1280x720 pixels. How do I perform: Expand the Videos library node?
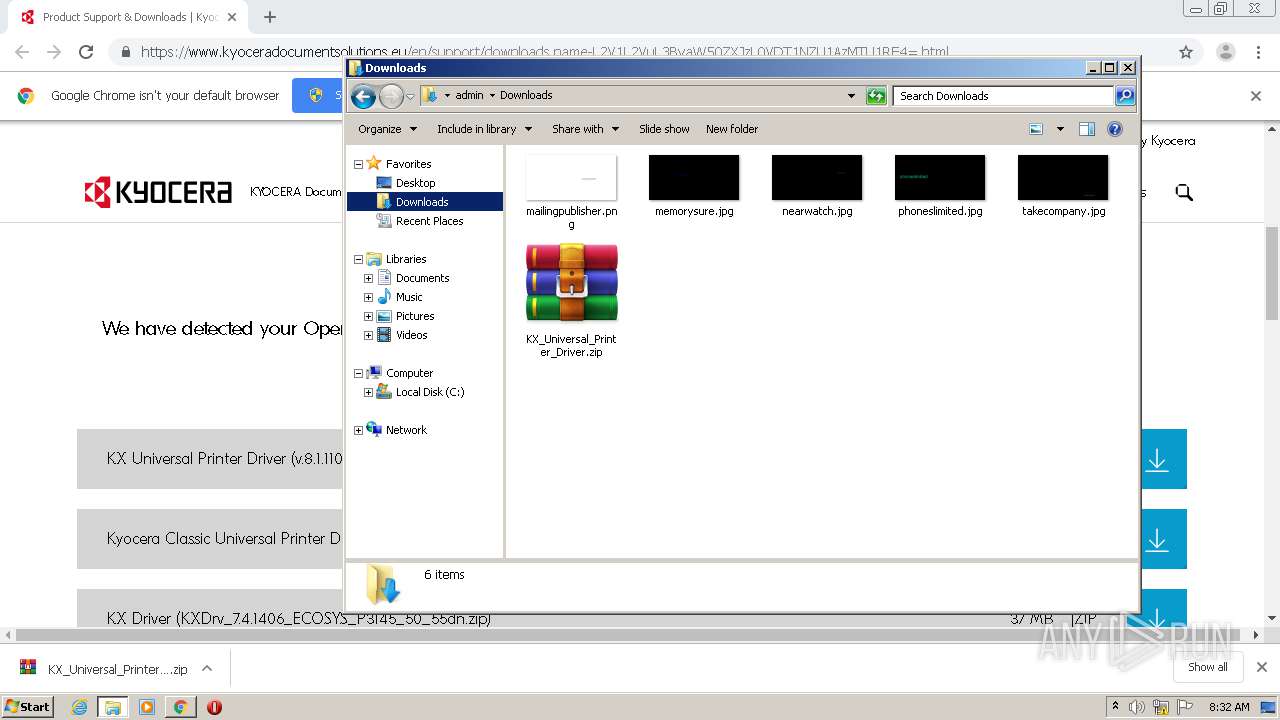(368, 335)
